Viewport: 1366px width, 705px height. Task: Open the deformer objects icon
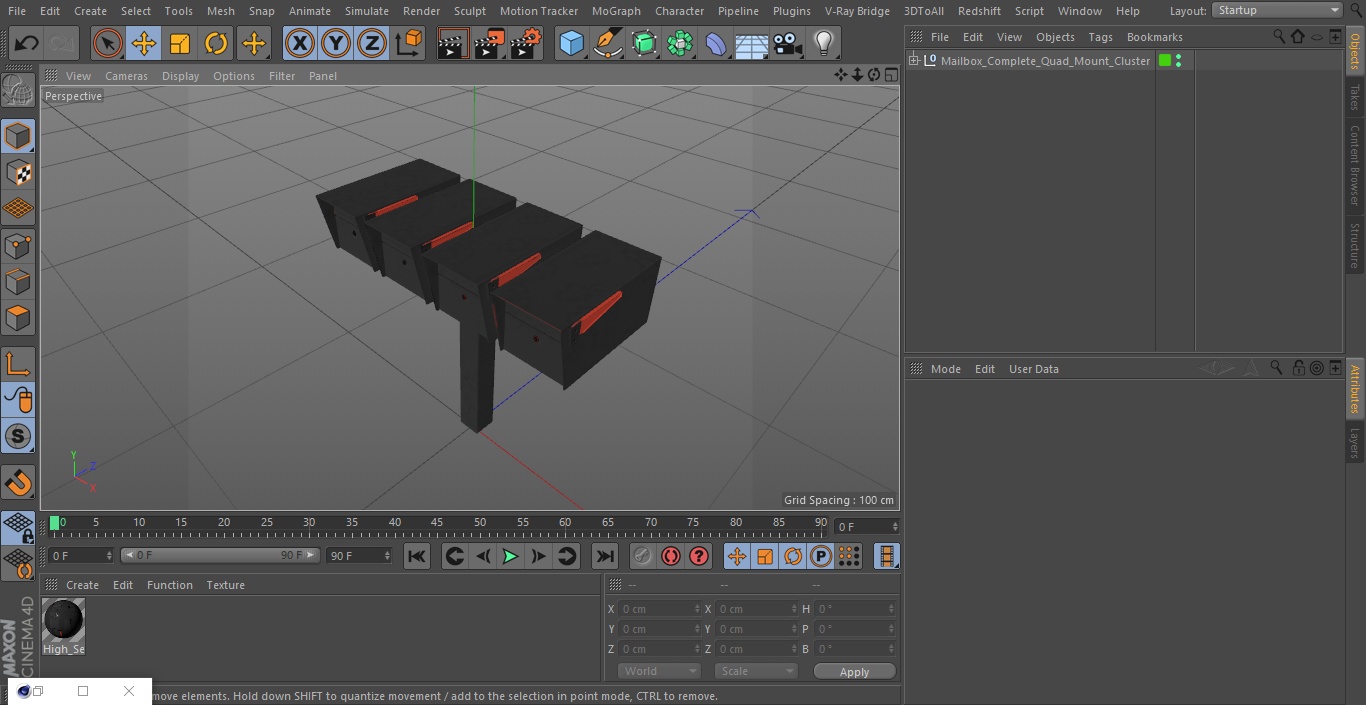click(x=716, y=43)
